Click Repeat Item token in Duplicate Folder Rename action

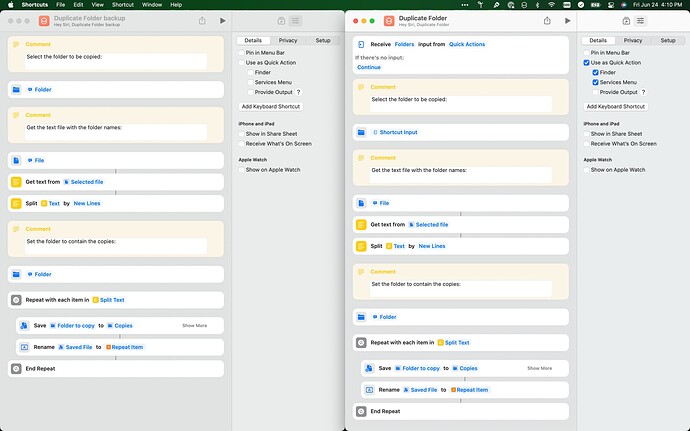pyautogui.click(x=470, y=390)
